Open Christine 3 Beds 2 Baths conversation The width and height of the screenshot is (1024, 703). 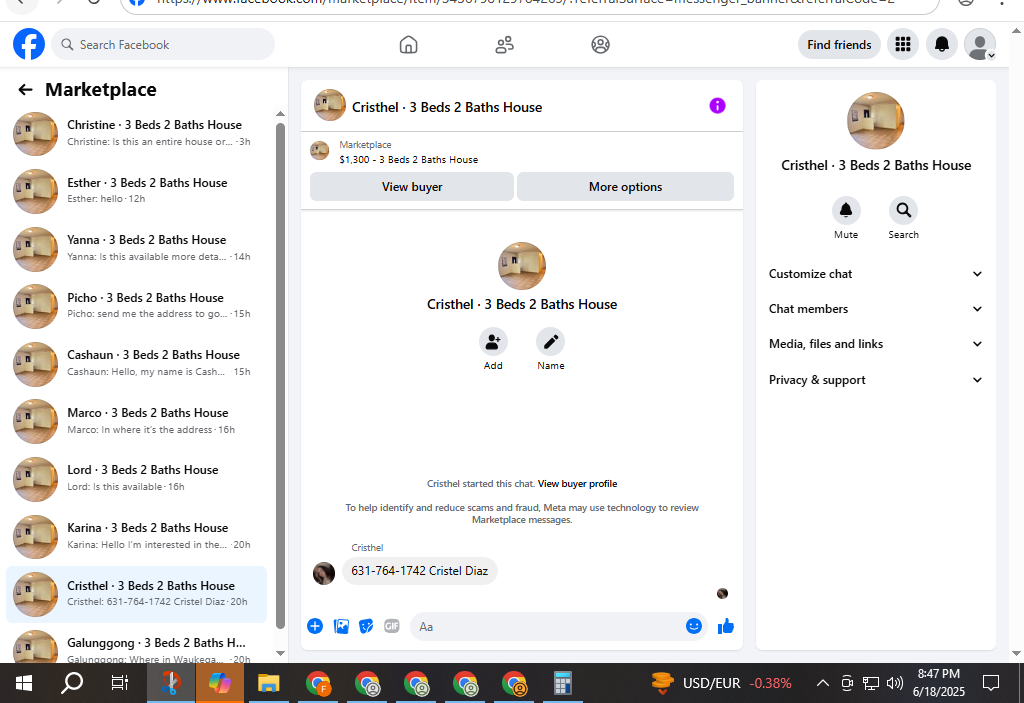pyautogui.click(x=136, y=133)
